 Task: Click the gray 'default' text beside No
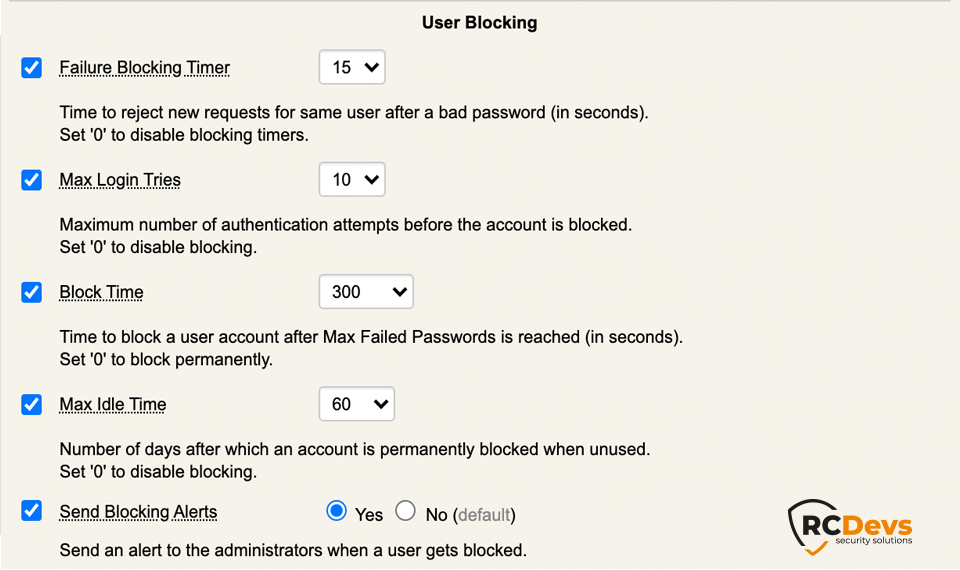point(484,515)
